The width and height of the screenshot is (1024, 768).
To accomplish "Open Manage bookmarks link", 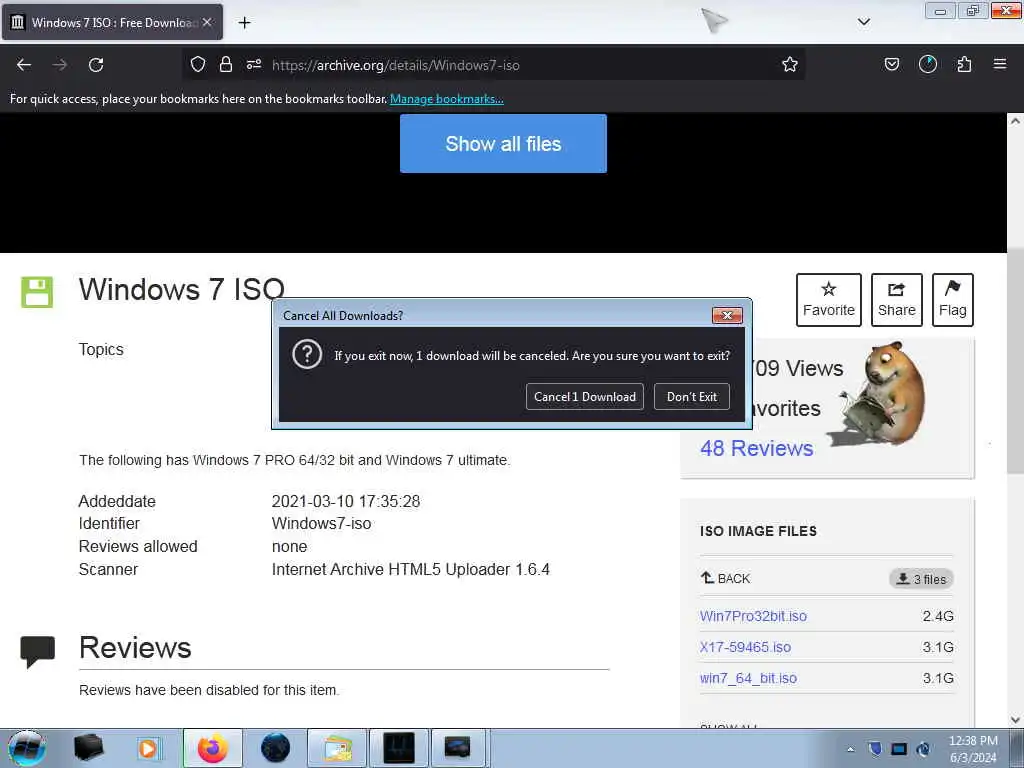I will click(447, 99).
